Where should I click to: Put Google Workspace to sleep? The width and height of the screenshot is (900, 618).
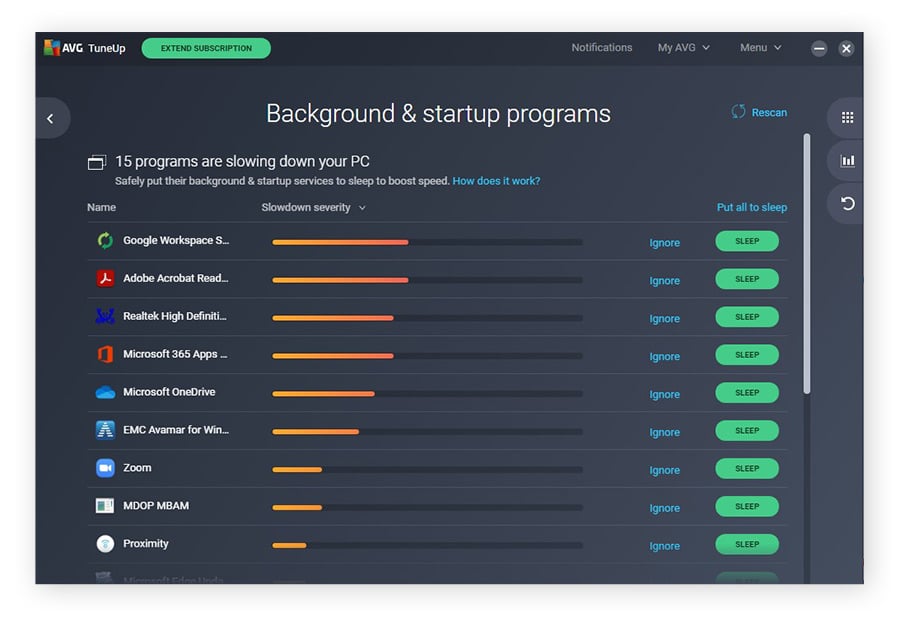[x=746, y=241]
